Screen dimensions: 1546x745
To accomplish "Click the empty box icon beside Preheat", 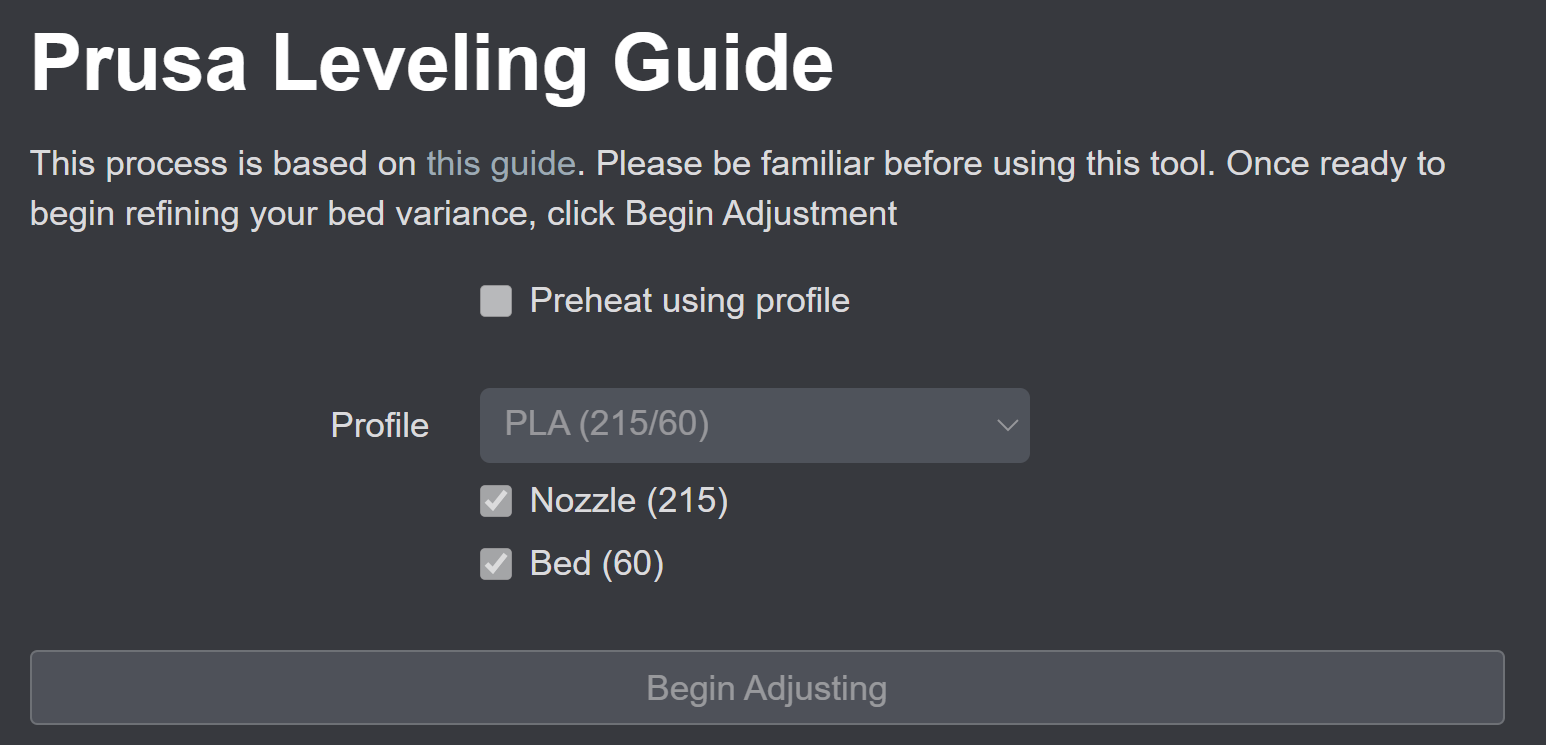I will tap(496, 301).
